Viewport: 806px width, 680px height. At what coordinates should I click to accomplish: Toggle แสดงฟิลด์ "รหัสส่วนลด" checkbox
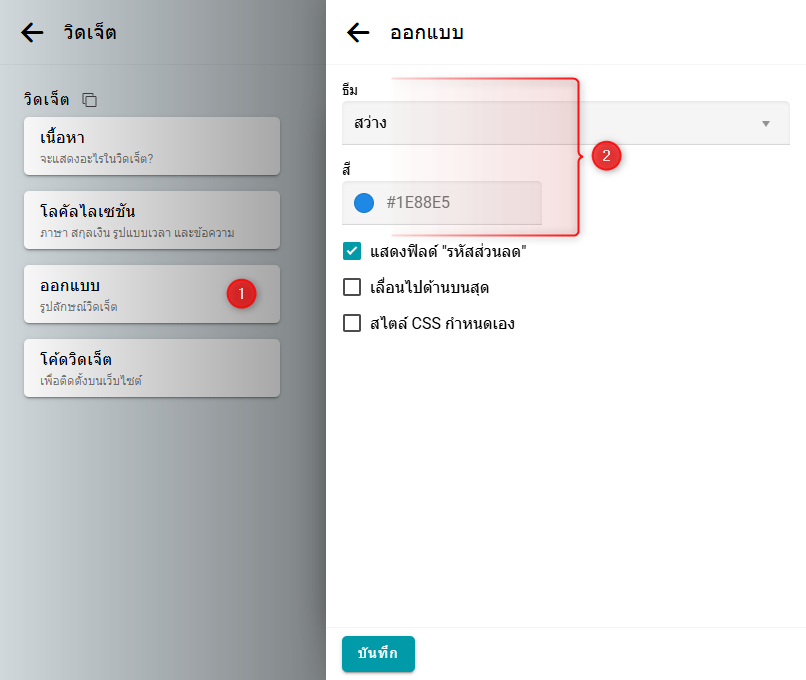(352, 252)
